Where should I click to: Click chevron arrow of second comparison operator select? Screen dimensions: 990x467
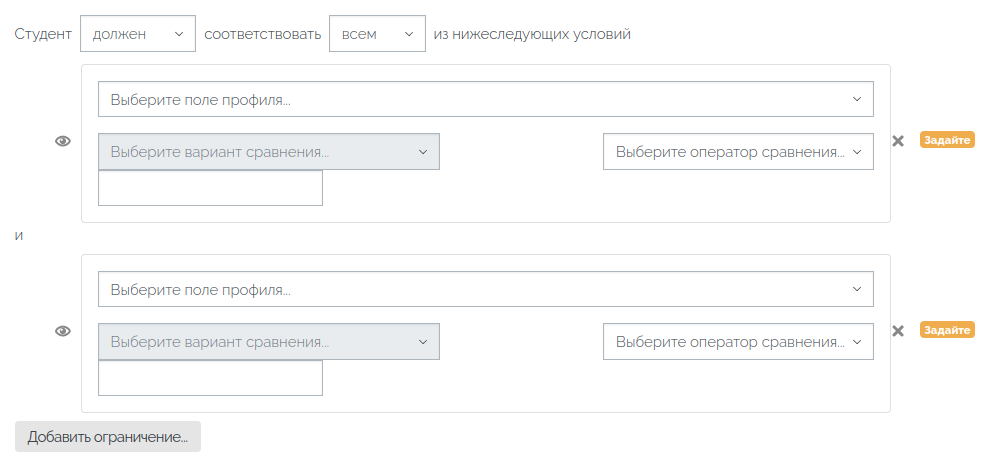coord(857,341)
